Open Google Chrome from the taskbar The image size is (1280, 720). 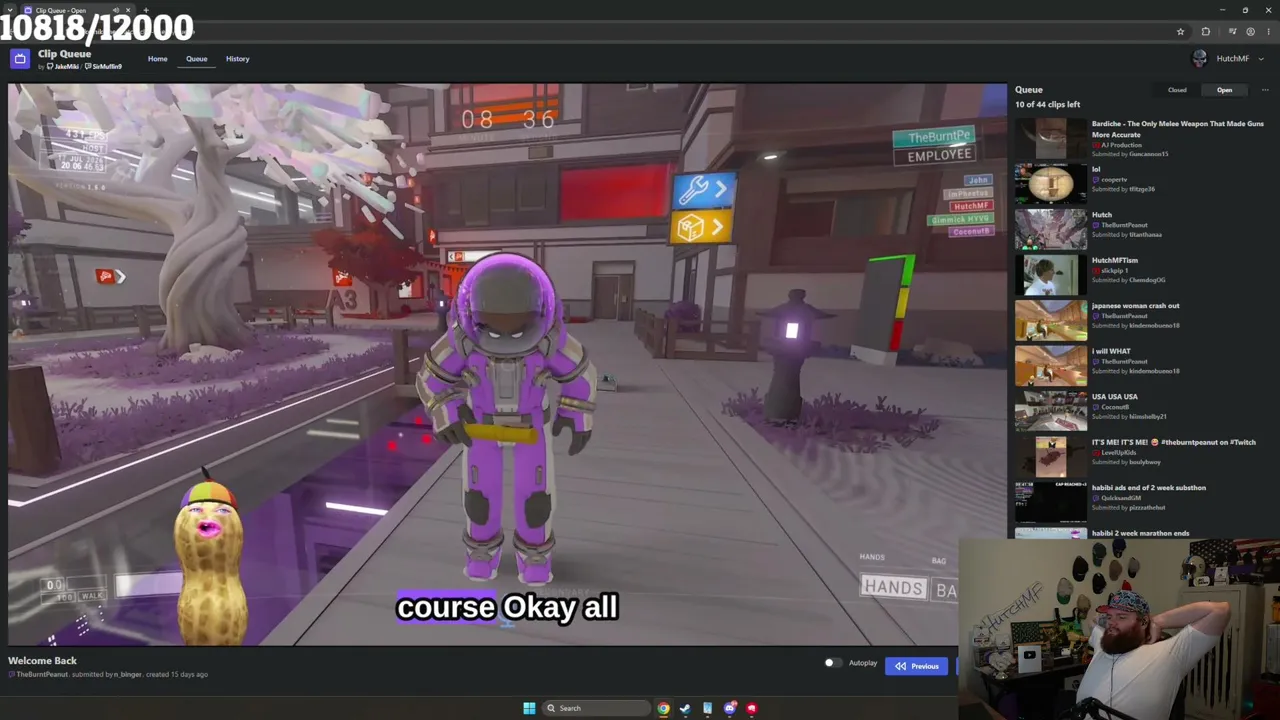(x=663, y=708)
